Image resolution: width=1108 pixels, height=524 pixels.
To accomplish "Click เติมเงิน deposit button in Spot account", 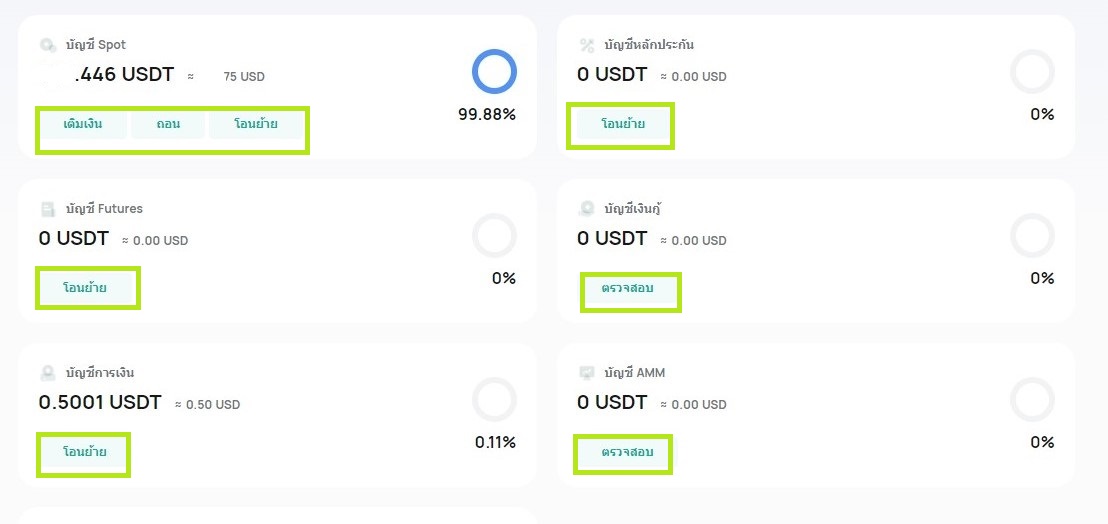I will [x=83, y=125].
